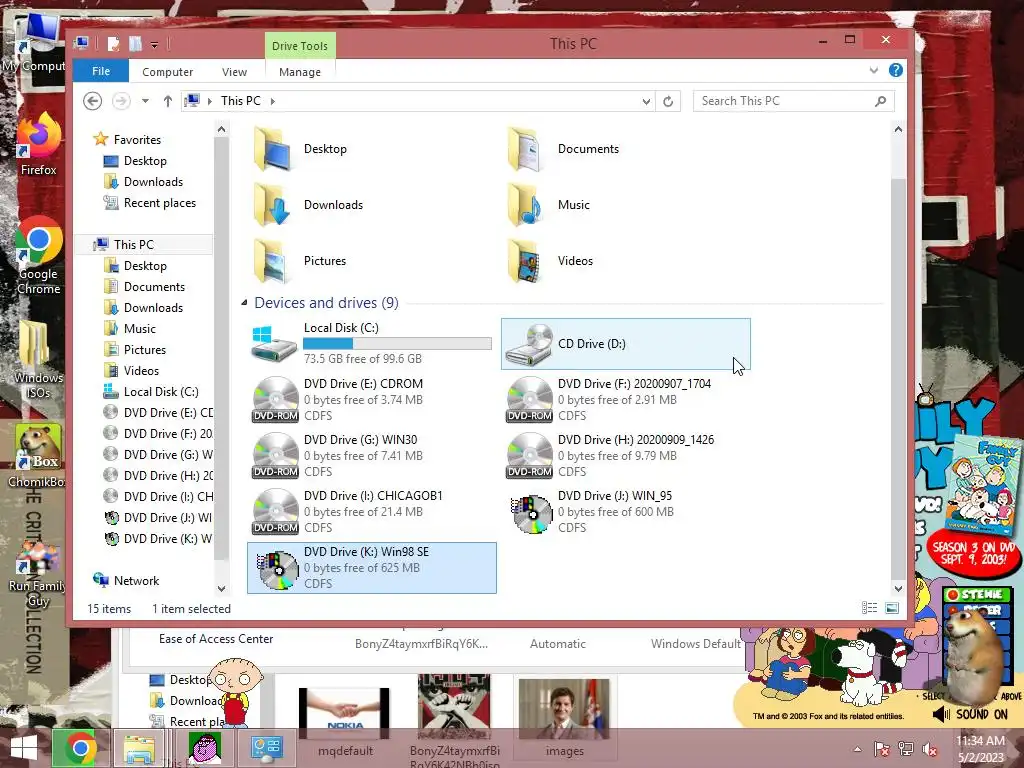Screen dimensions: 1024x768
Task: Go up one folder level
Action: point(168,101)
